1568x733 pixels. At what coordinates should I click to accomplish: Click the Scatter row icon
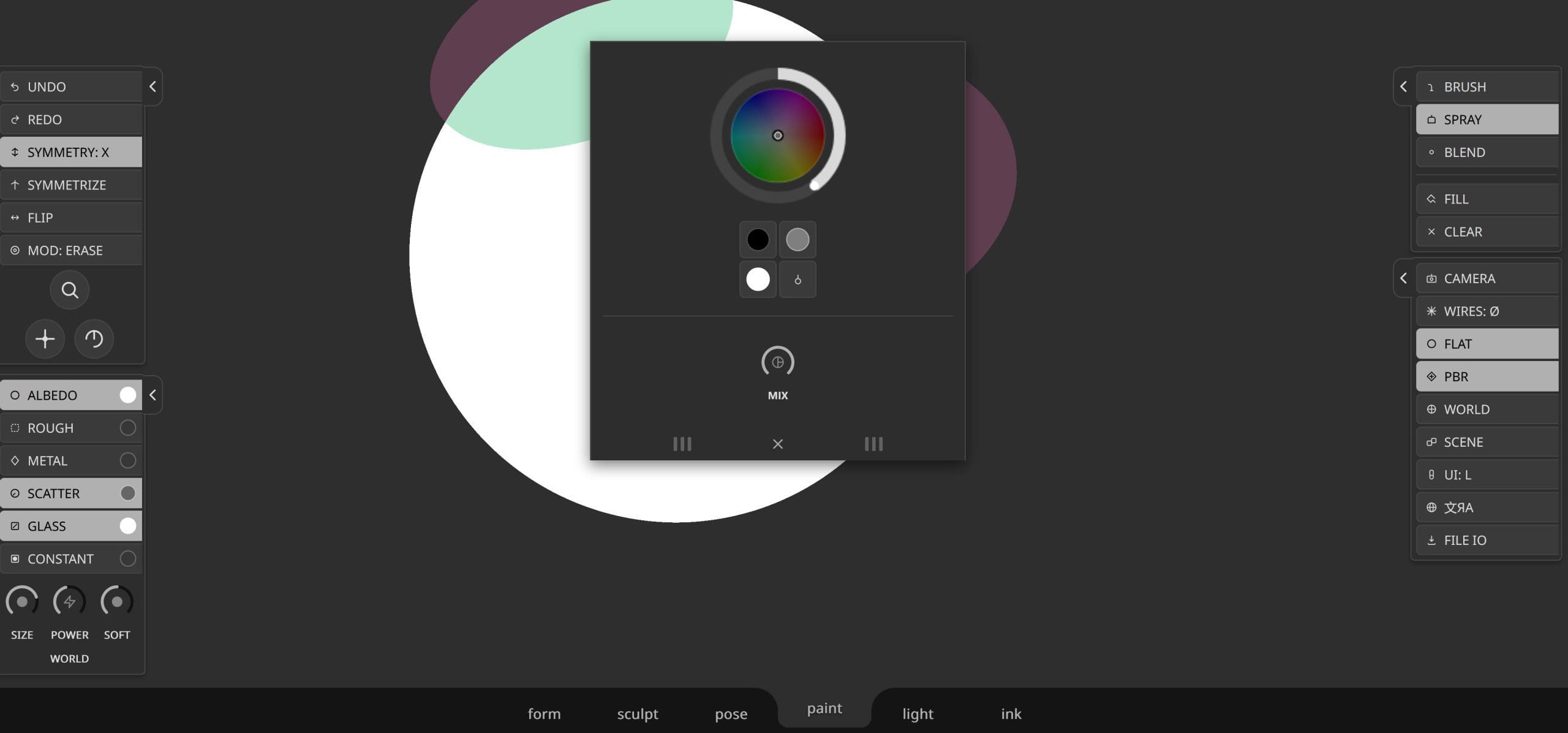click(x=15, y=493)
